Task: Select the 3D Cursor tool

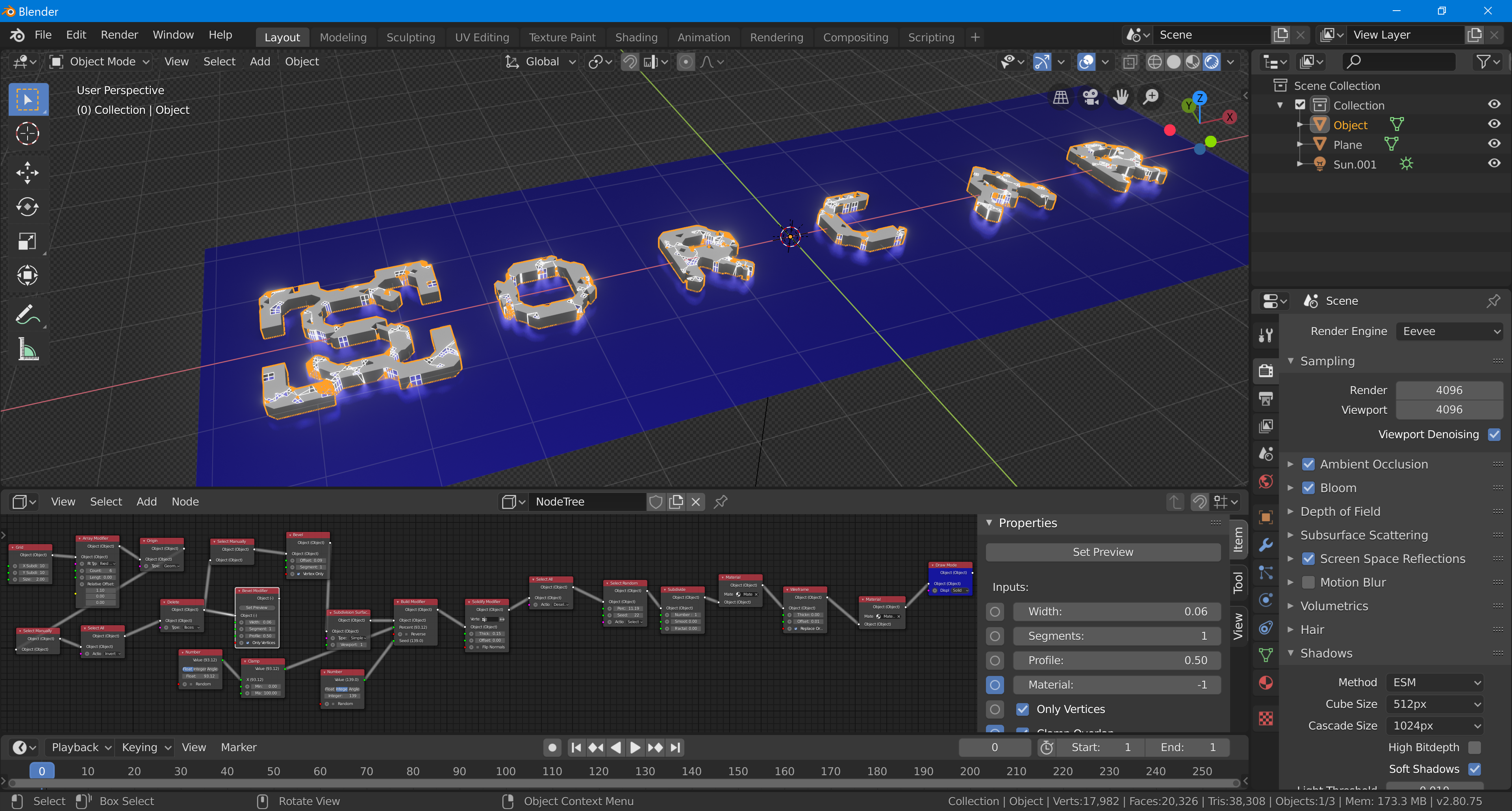Action: tap(27, 134)
